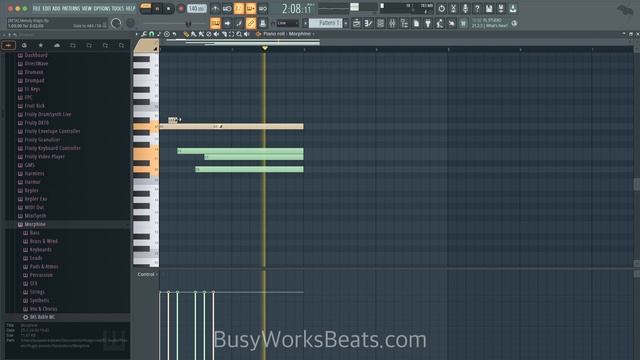Image resolution: width=640 pixels, height=360 pixels.
Task: Select the highlighted tan note
Action: (x=231, y=127)
